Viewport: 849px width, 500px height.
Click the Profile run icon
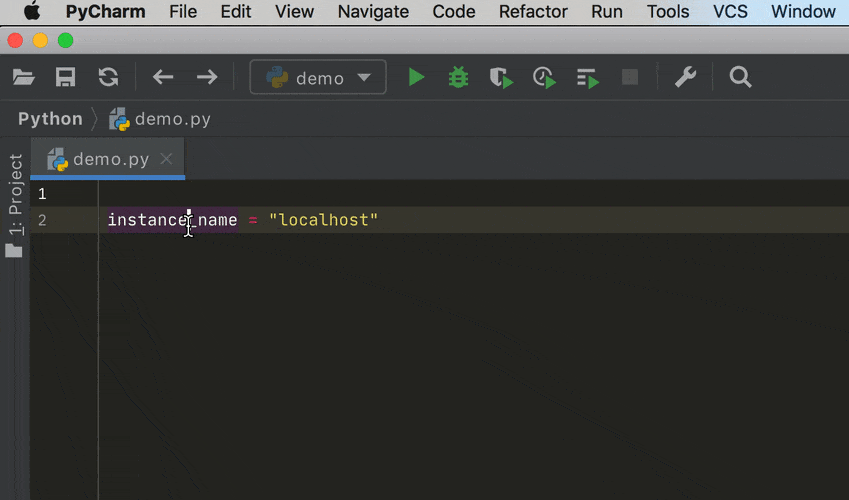coord(544,78)
